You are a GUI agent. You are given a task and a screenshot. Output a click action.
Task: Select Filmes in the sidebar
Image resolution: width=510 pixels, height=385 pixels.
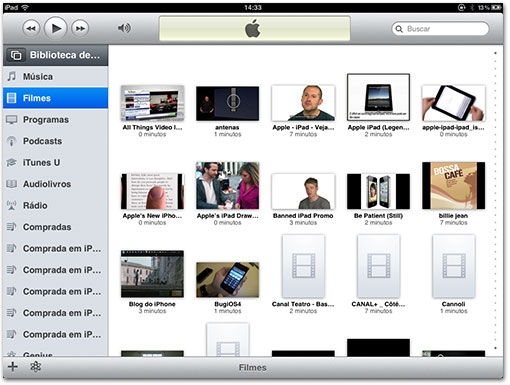[x=56, y=98]
